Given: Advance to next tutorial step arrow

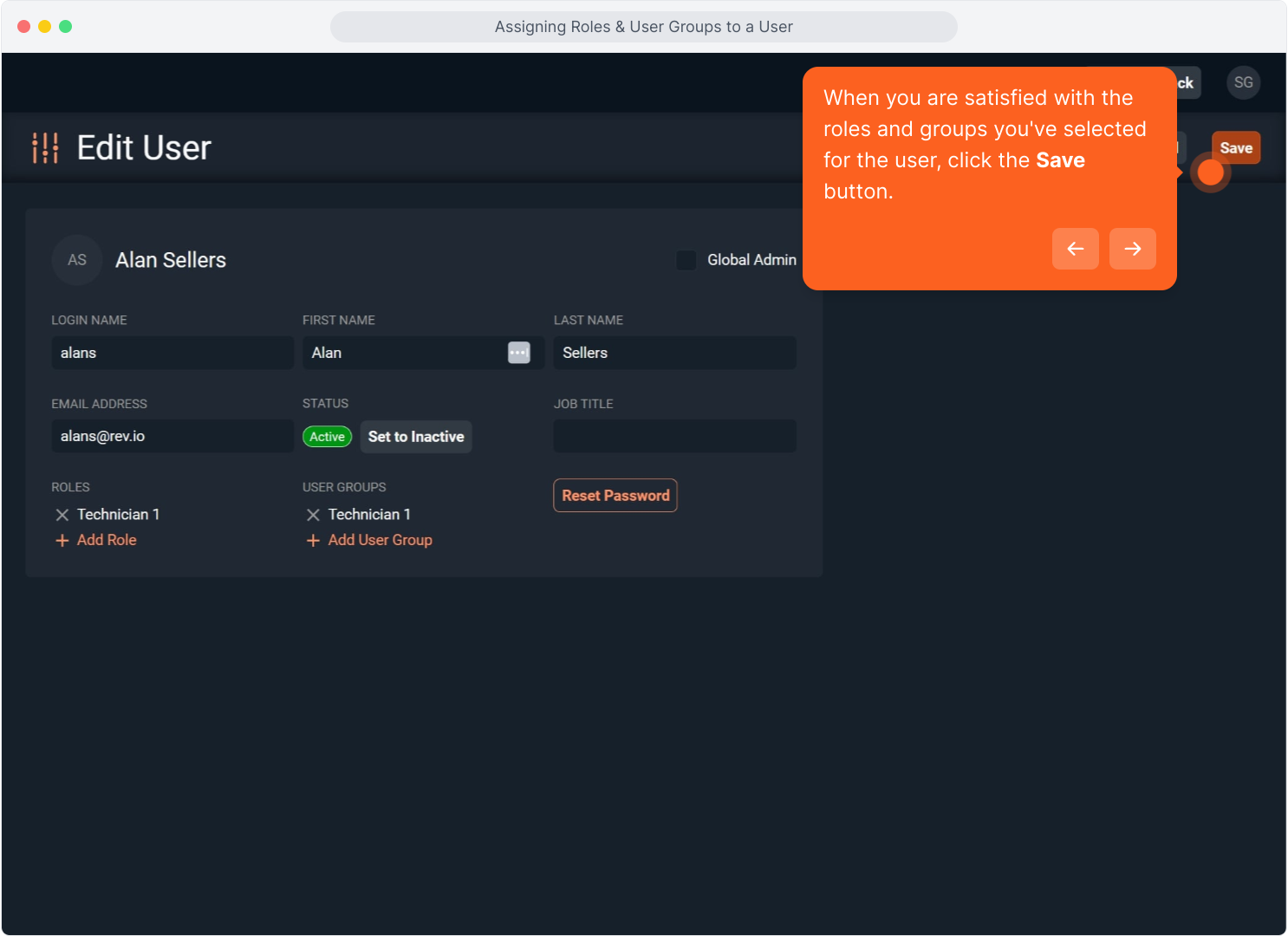Looking at the screenshot, I should coord(1132,249).
